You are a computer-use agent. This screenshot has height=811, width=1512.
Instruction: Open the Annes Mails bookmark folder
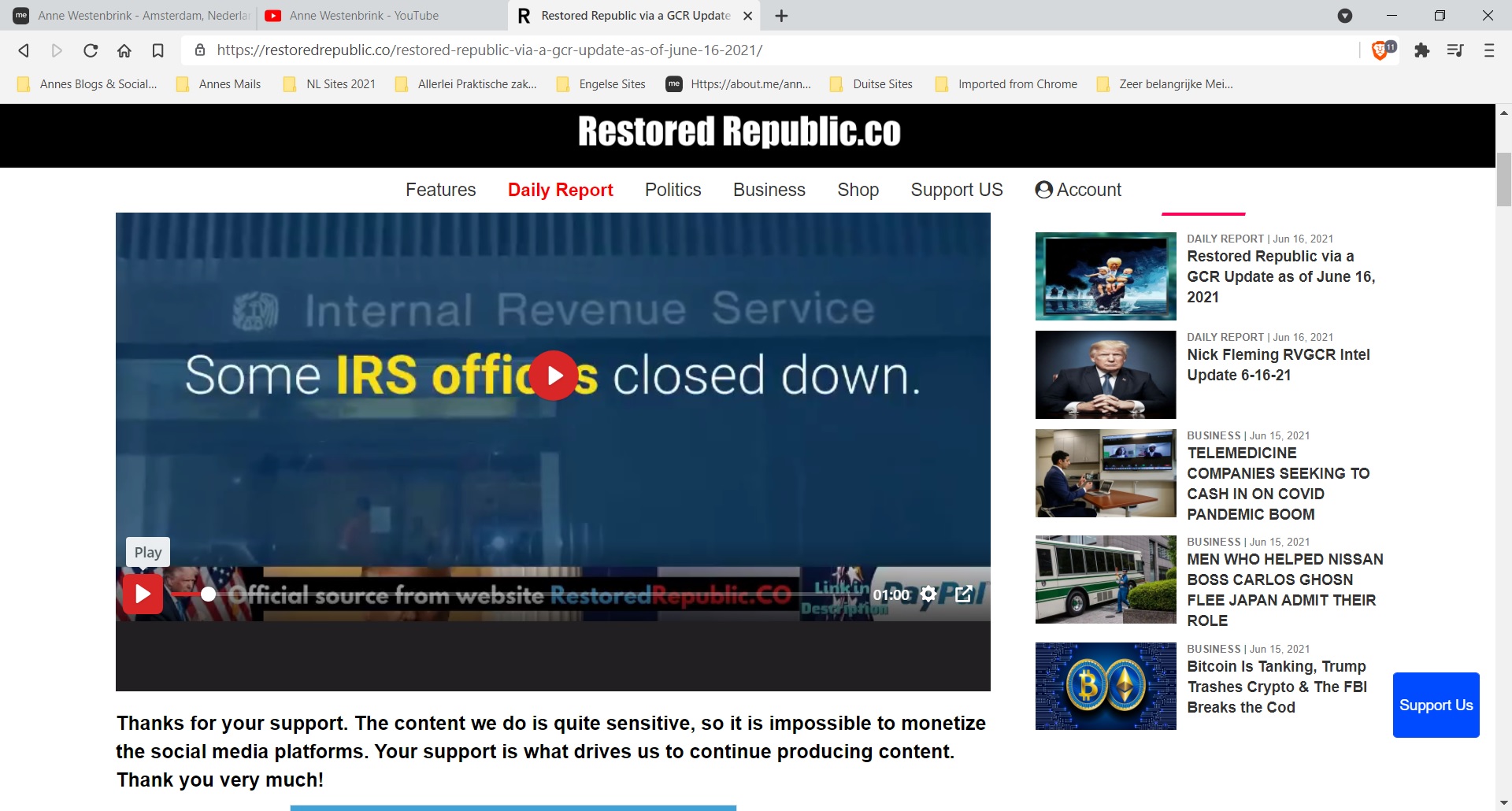point(219,84)
